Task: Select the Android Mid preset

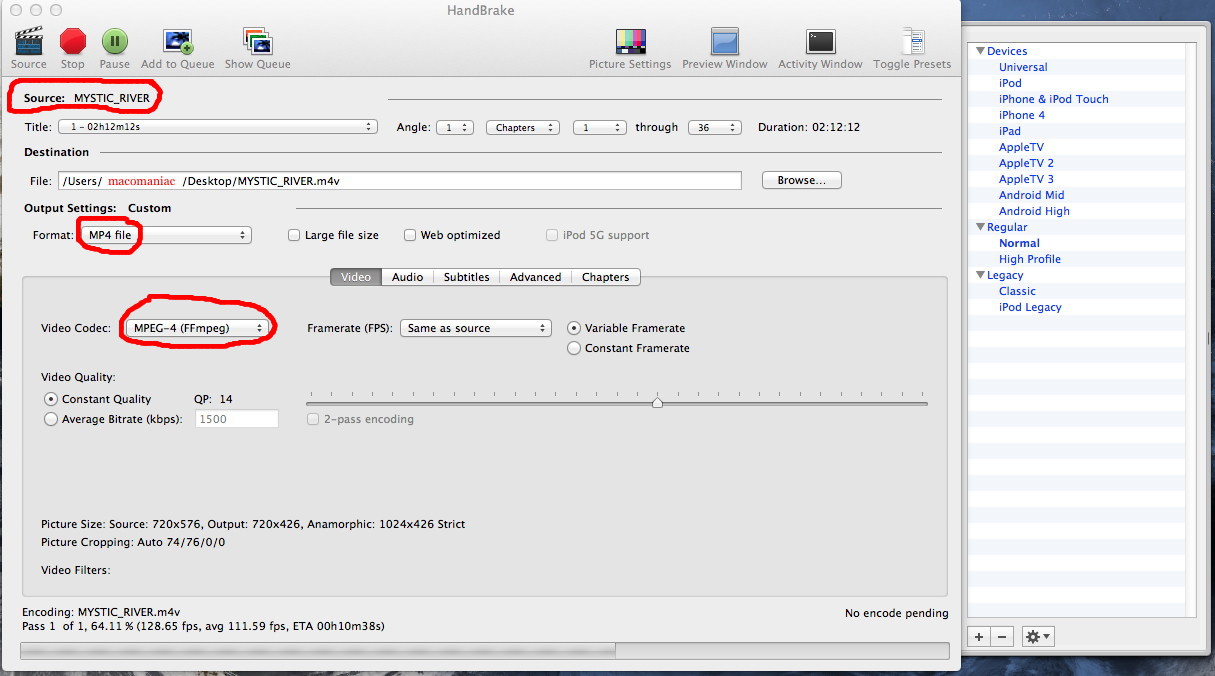Action: tap(1032, 195)
